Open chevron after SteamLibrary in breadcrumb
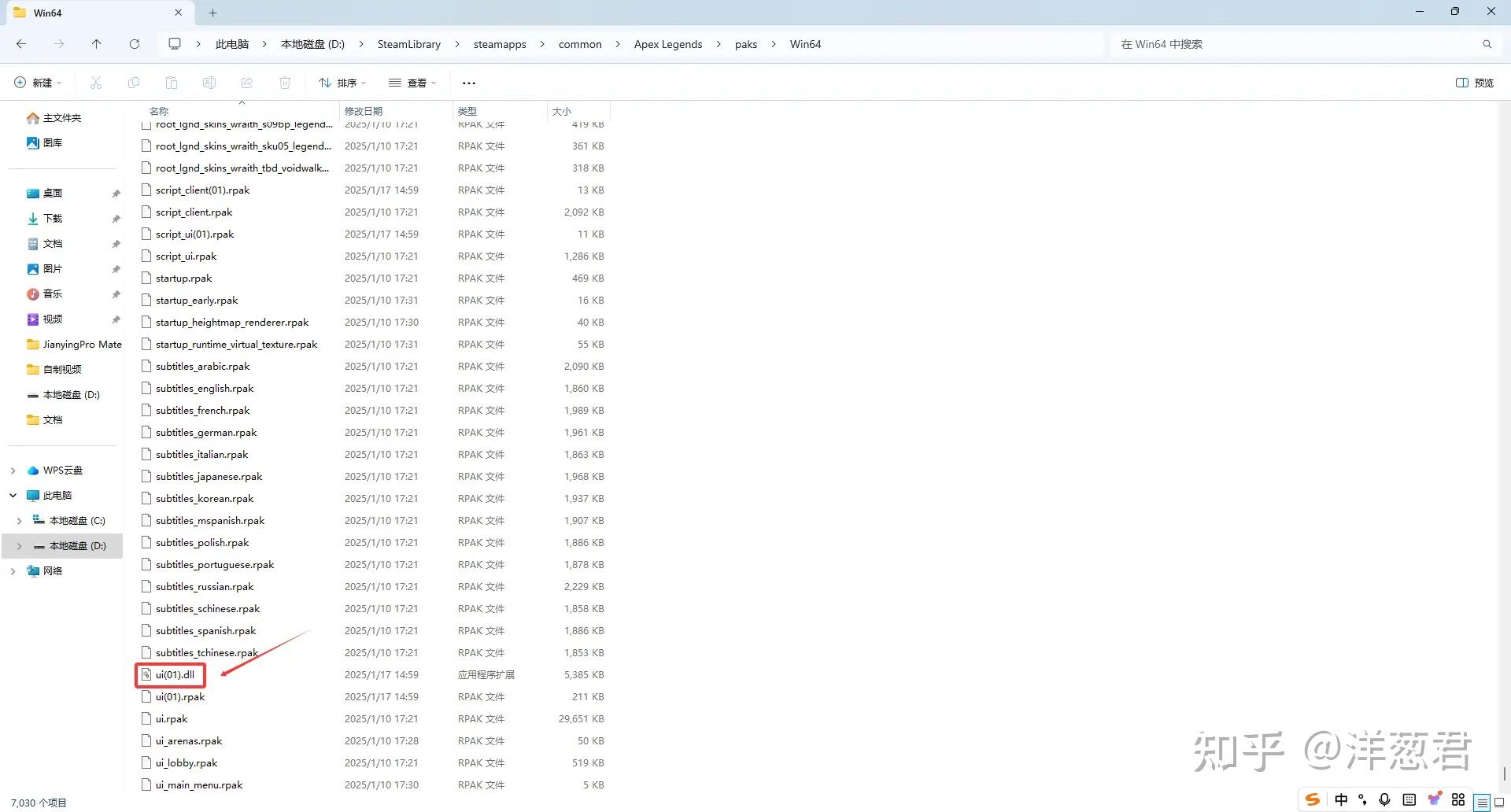The height and width of the screenshot is (812, 1511). 457,44
